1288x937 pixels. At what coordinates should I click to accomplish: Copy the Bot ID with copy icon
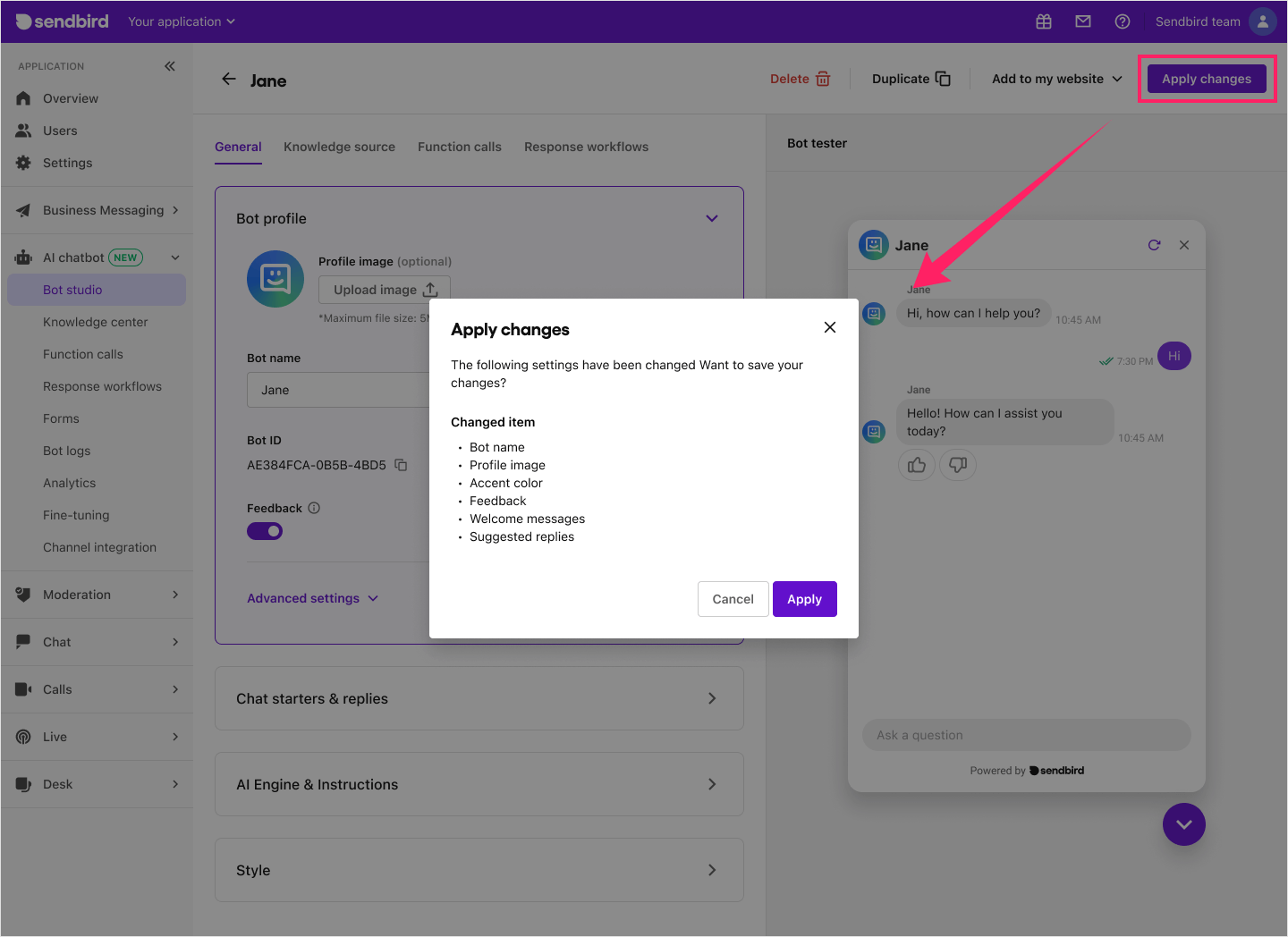(x=401, y=465)
